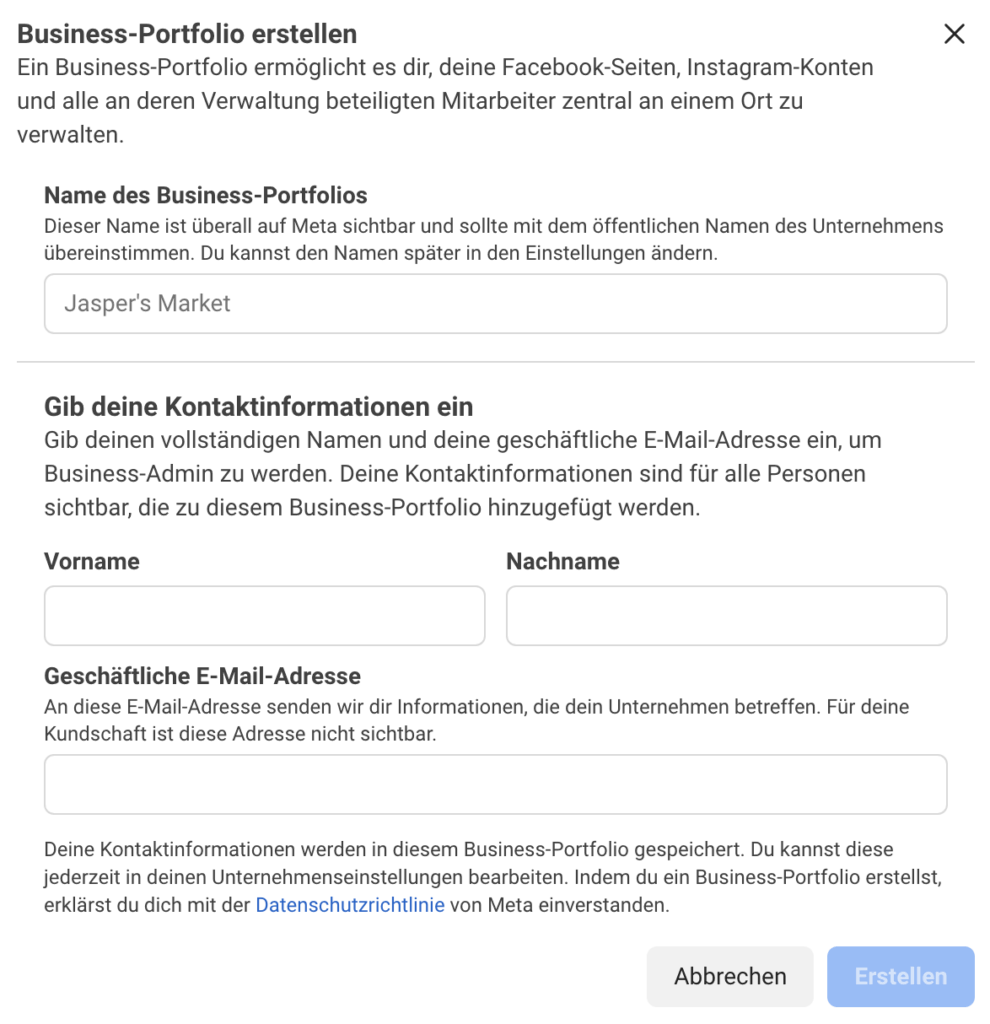Open the Datenschutzrichtlinie link
This screenshot has height=1024, width=990.
[x=350, y=906]
